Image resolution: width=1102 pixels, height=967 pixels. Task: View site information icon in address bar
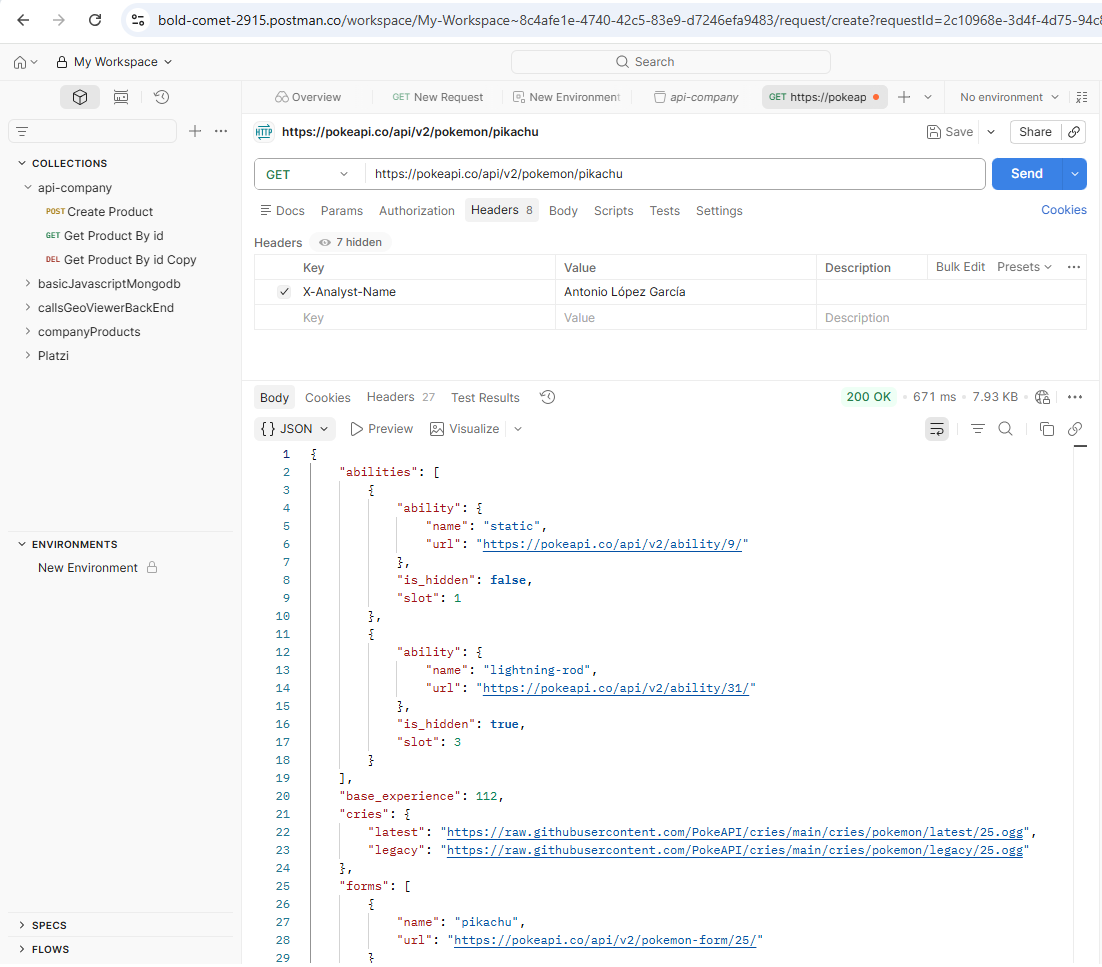138,20
